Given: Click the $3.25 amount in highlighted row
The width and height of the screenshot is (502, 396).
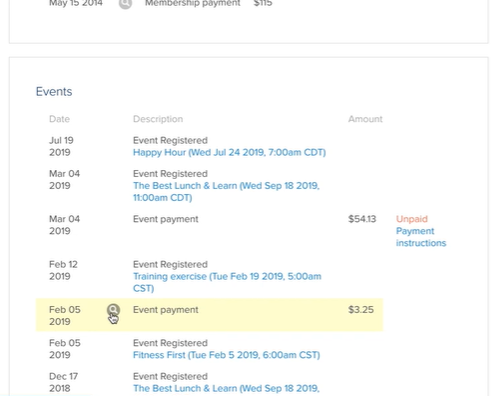Looking at the screenshot, I should pos(361,310).
